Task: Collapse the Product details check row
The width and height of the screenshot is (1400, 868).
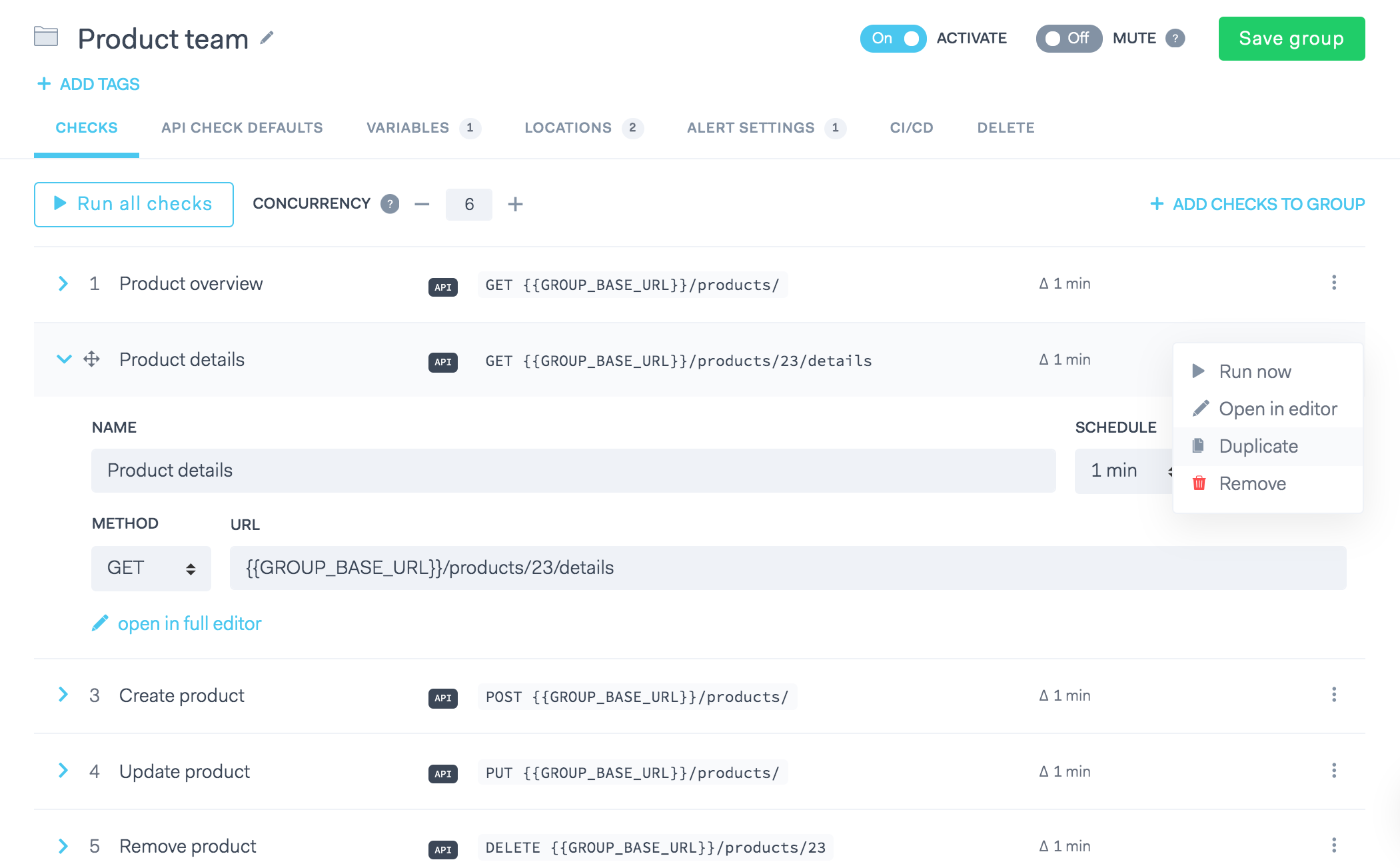Action: point(64,359)
